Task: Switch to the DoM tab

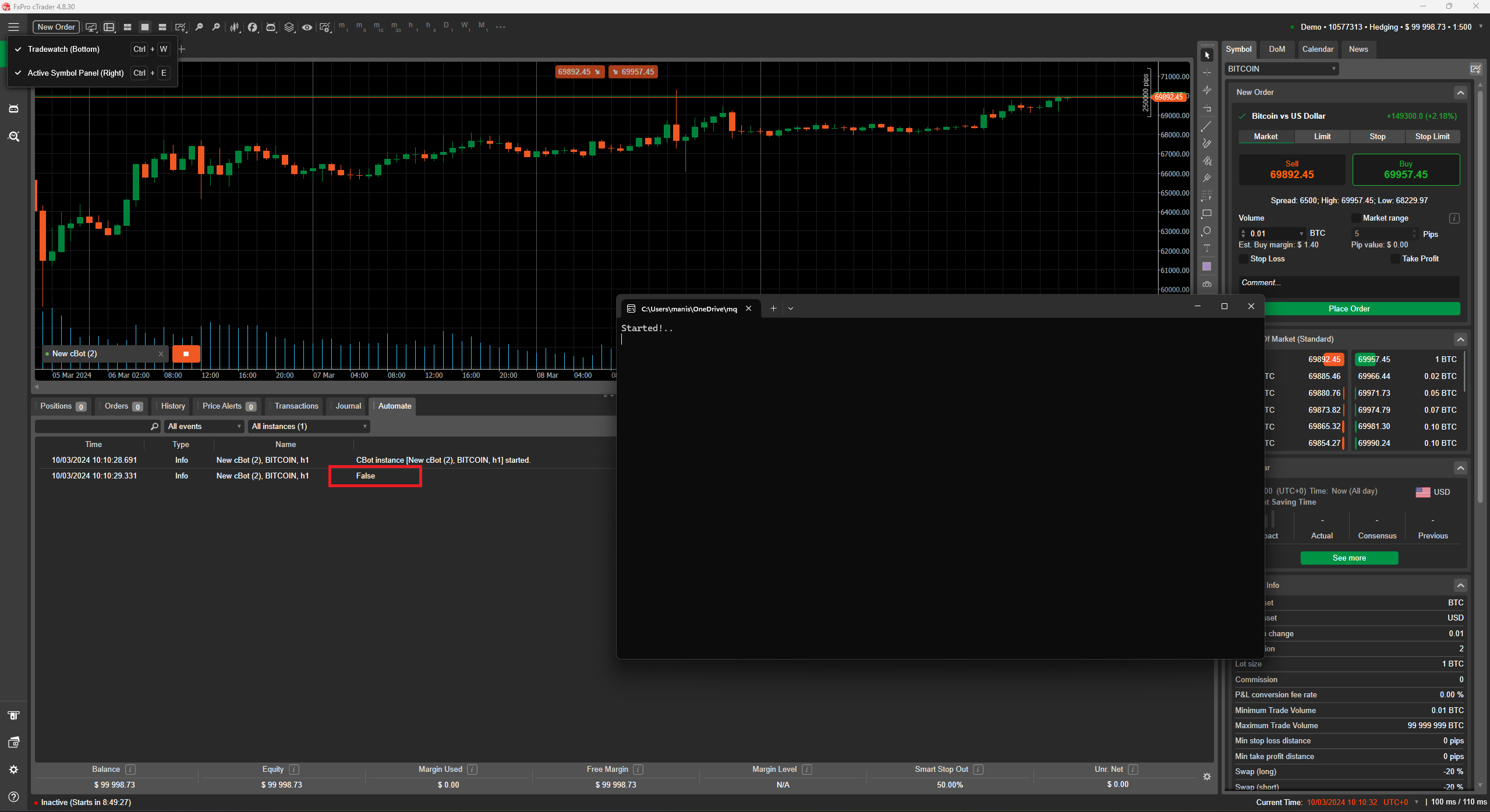Action: 1276,49
